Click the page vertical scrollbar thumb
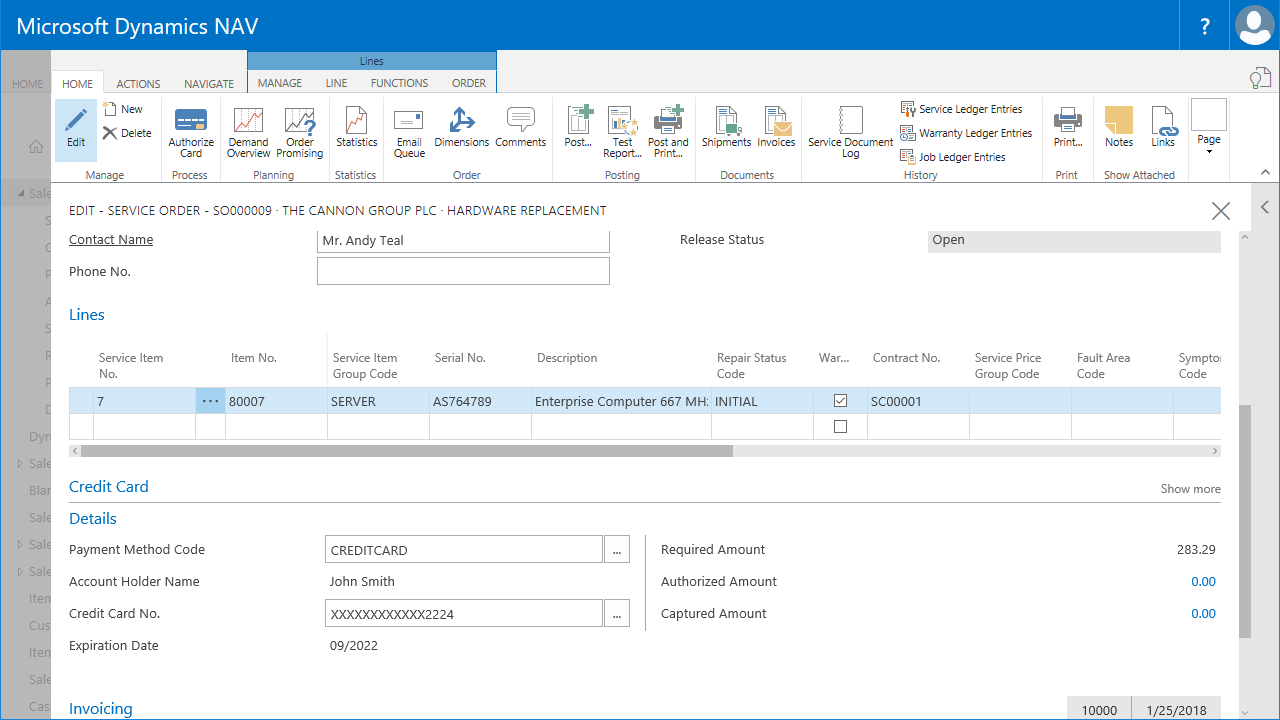Viewport: 1280px width, 720px height. tap(1244, 521)
